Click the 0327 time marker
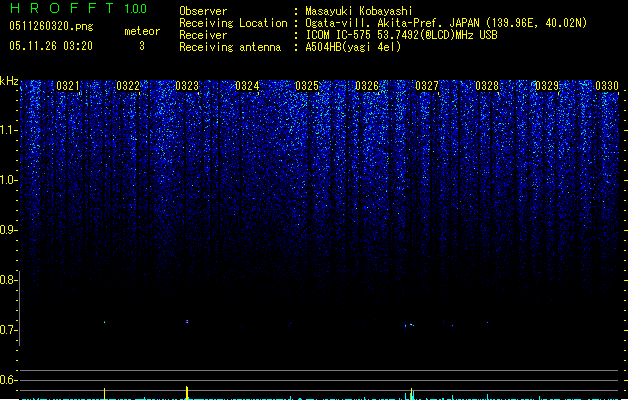The width and height of the screenshot is (629, 400). 427,86
